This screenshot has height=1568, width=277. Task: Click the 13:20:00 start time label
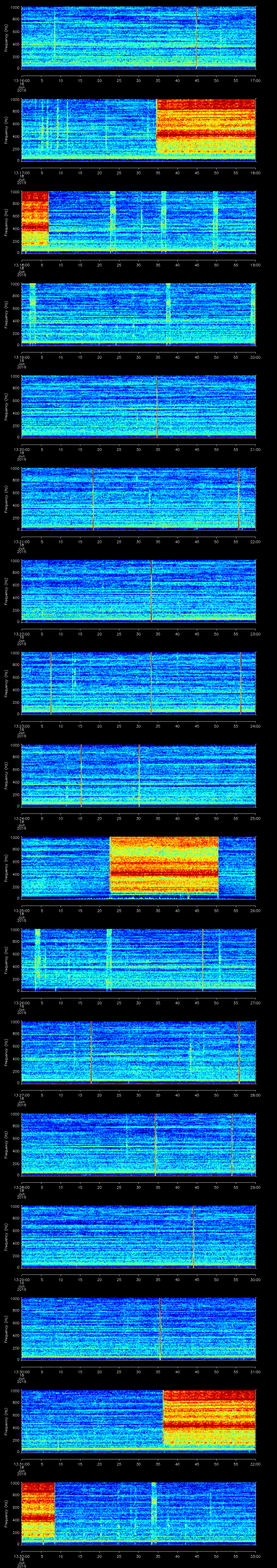pos(22,449)
